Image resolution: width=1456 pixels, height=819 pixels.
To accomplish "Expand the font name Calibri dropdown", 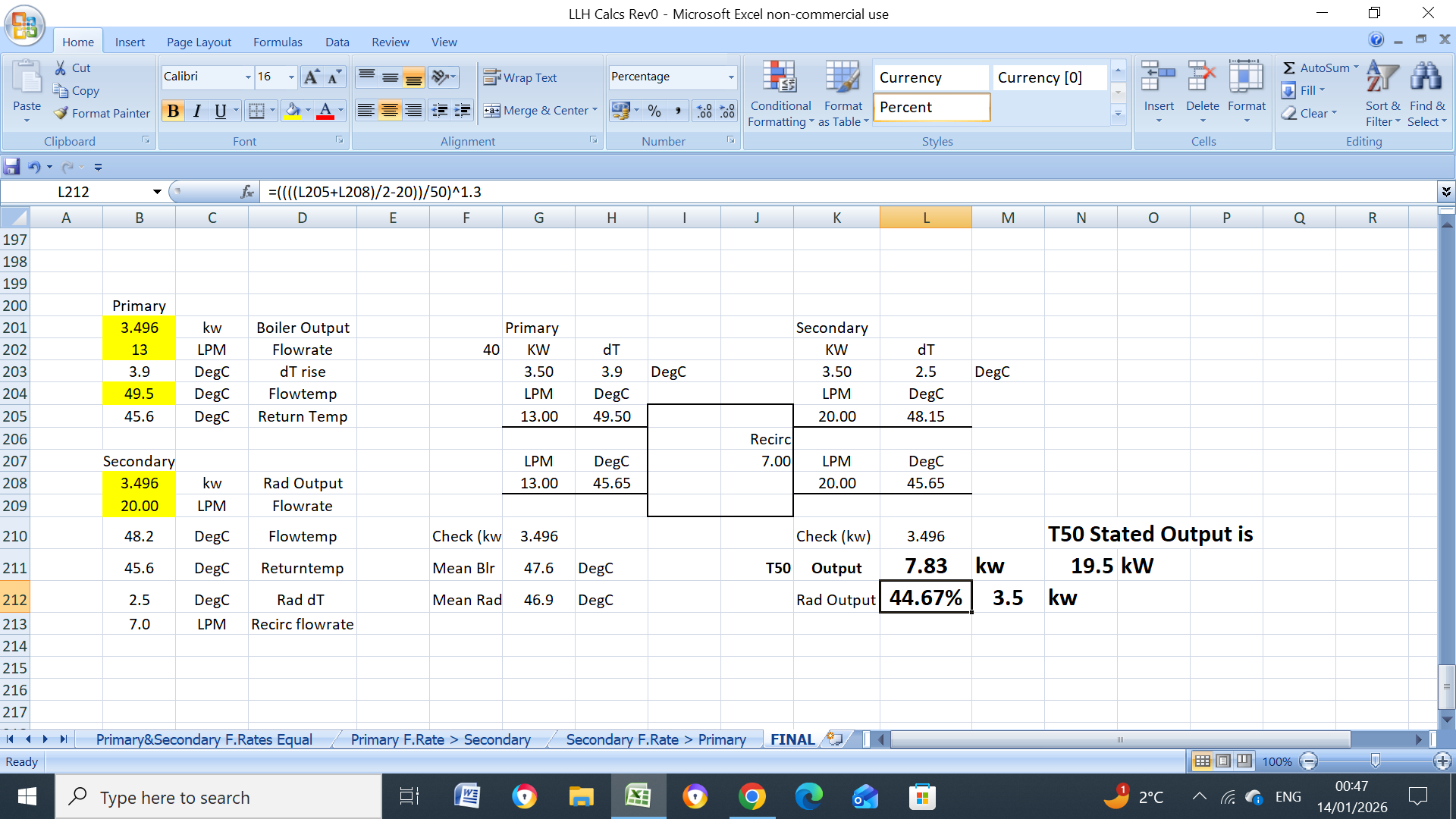I will tap(248, 77).
